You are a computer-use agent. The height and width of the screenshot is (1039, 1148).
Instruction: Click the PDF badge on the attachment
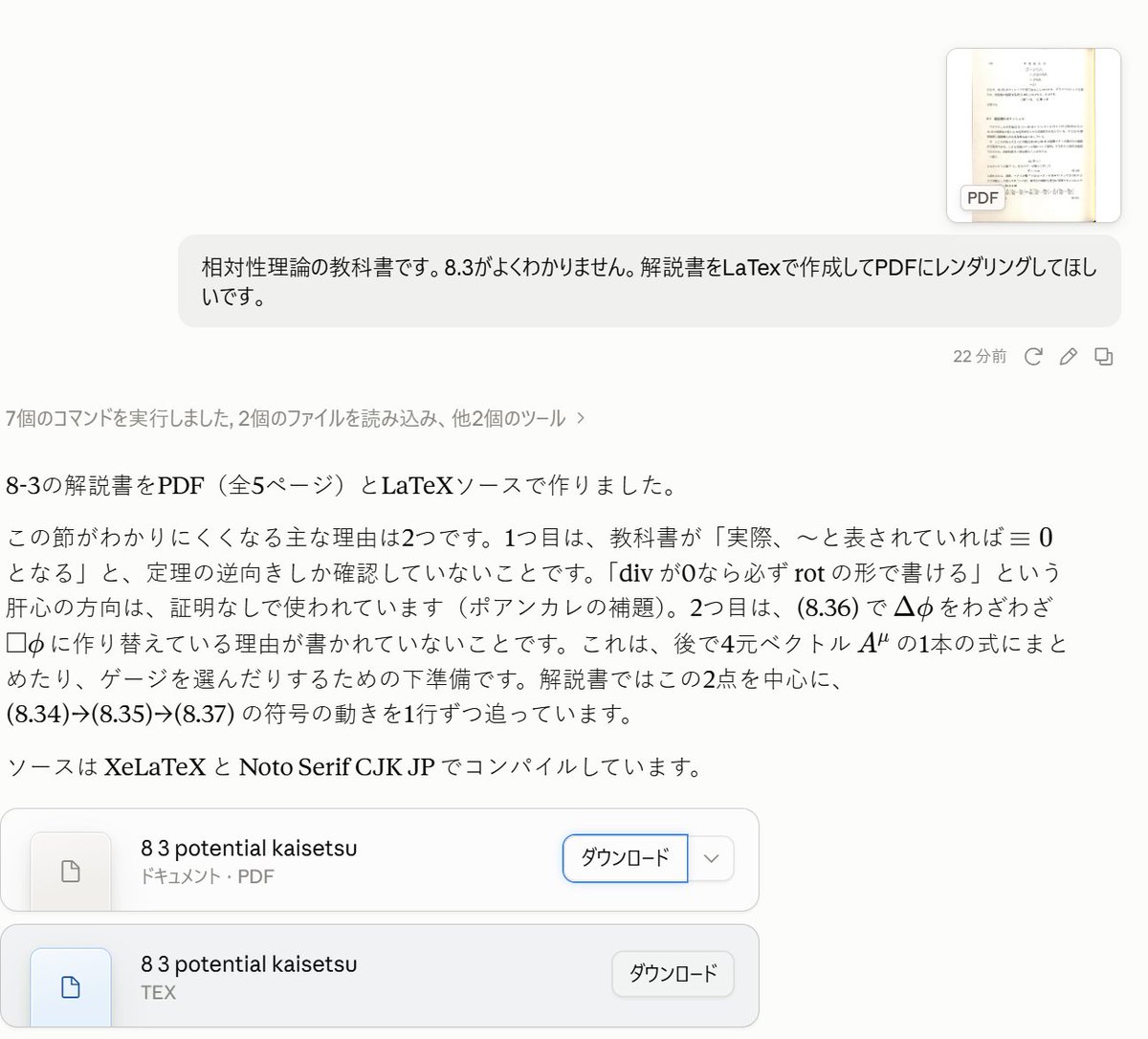pyautogui.click(x=982, y=198)
